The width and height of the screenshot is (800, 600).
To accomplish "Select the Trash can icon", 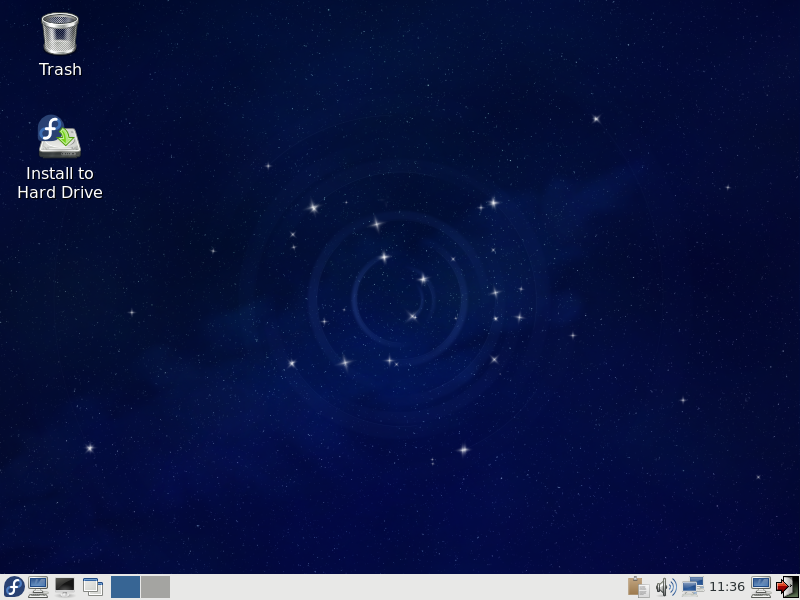I will click(x=60, y=33).
